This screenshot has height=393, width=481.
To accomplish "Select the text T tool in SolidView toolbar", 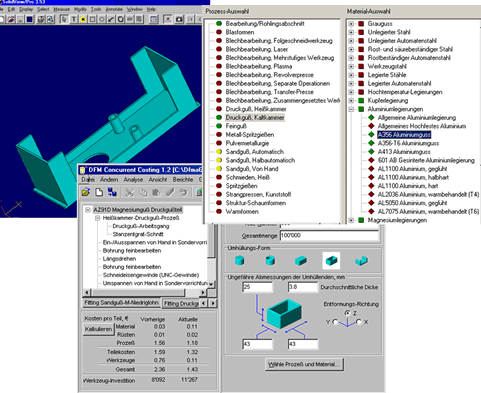I will 74,19.
